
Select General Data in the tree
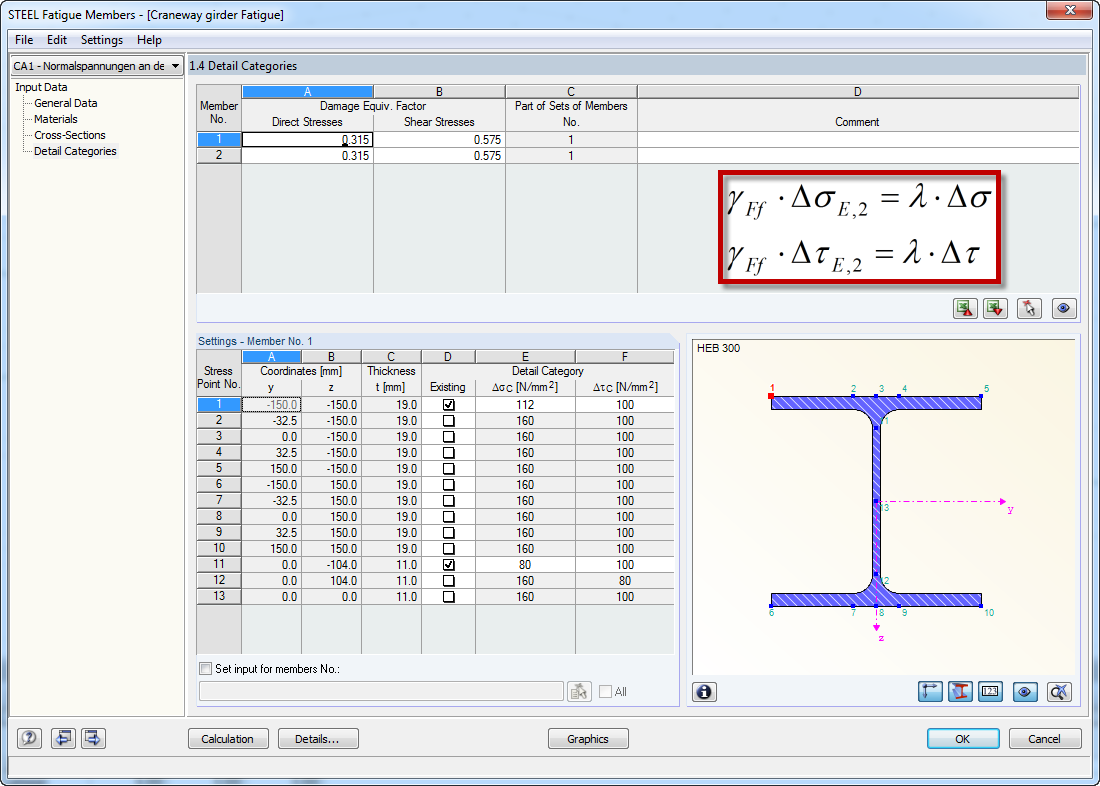tap(66, 103)
